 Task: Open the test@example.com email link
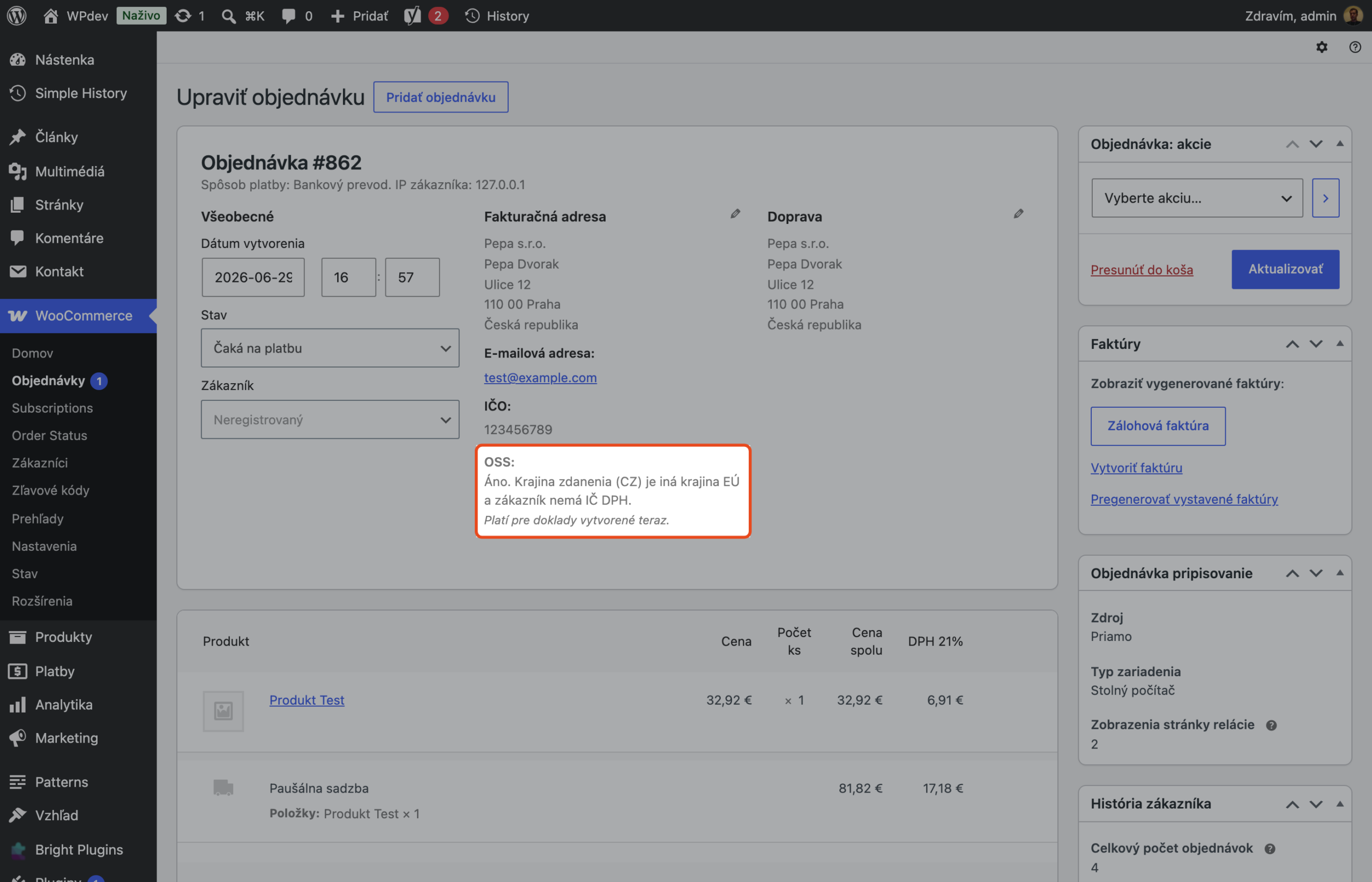click(540, 377)
